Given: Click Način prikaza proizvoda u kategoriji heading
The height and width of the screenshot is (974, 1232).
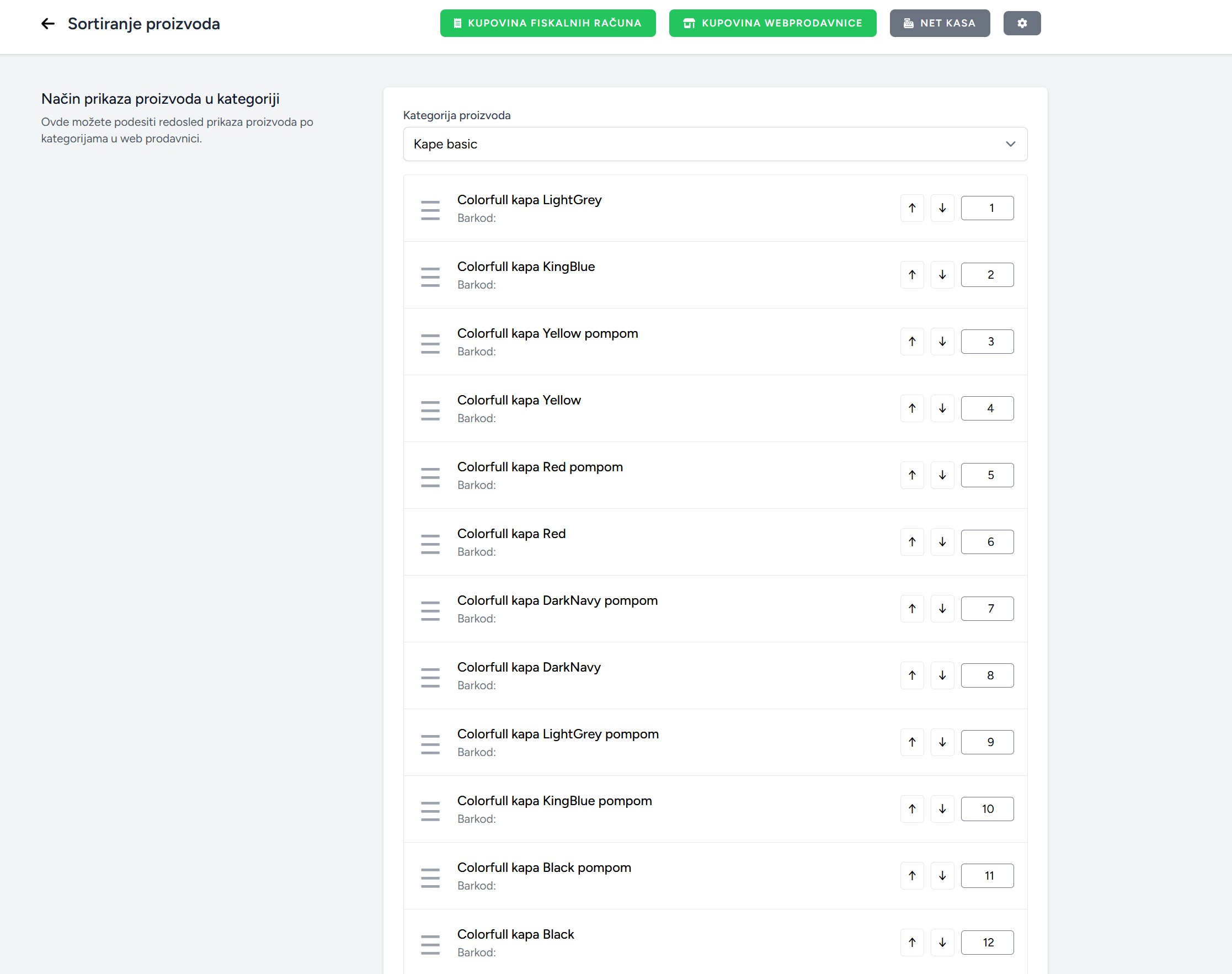Looking at the screenshot, I should [x=160, y=99].
